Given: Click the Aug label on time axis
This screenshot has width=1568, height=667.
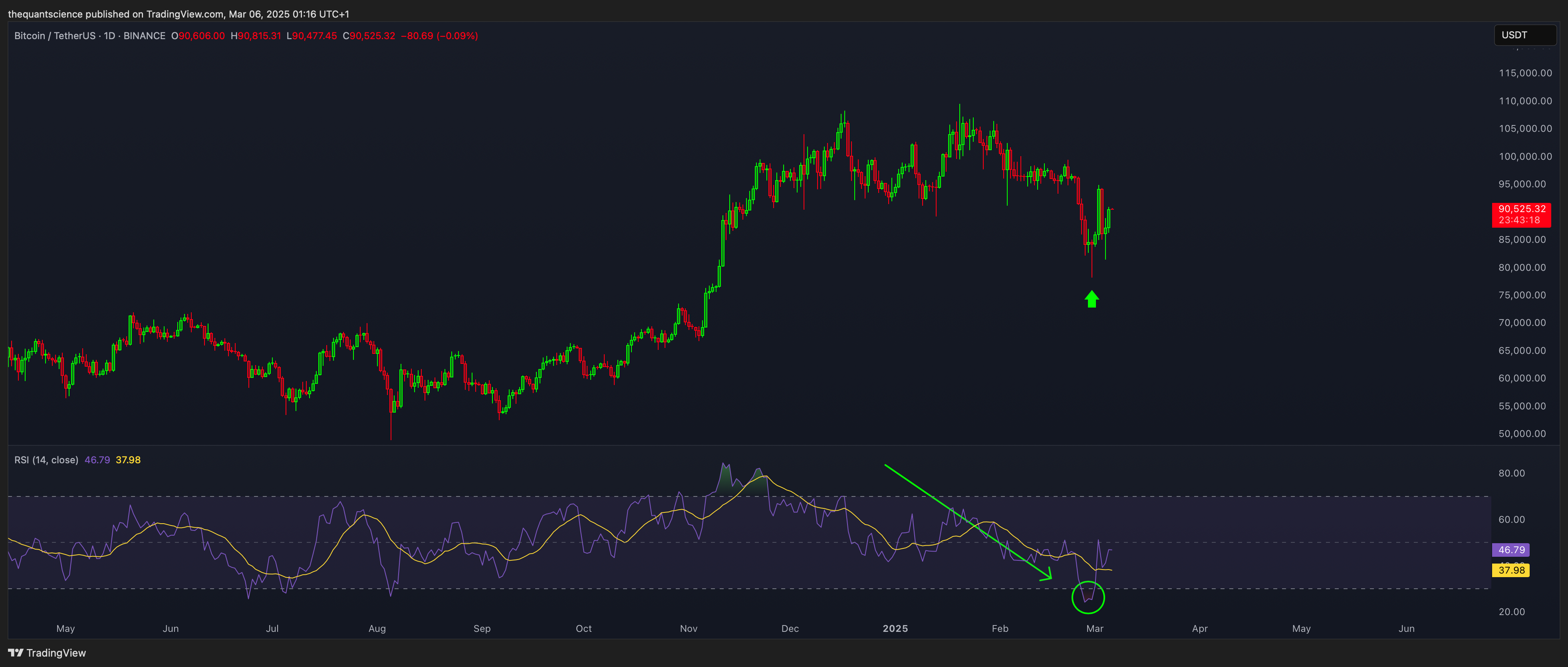Looking at the screenshot, I should click(377, 629).
